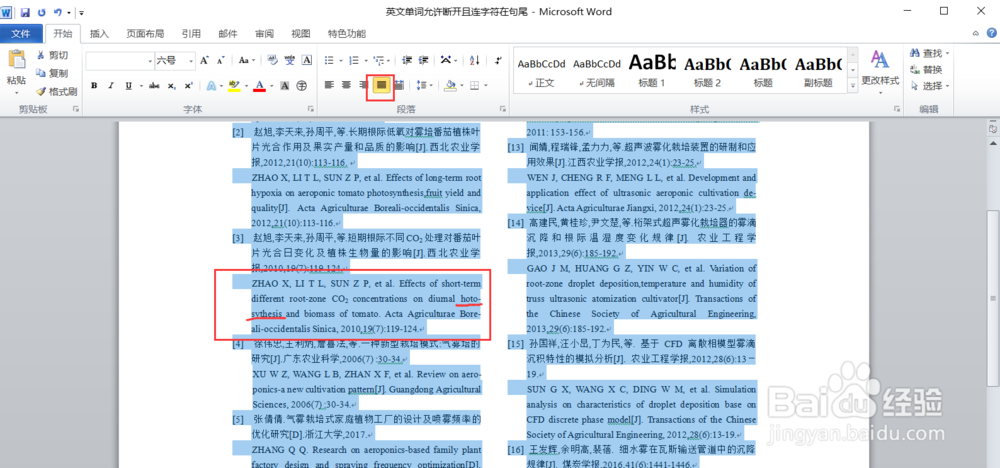
Task: Click the Phonetic Guide (文 pinyin) icon
Action: click(x=290, y=61)
